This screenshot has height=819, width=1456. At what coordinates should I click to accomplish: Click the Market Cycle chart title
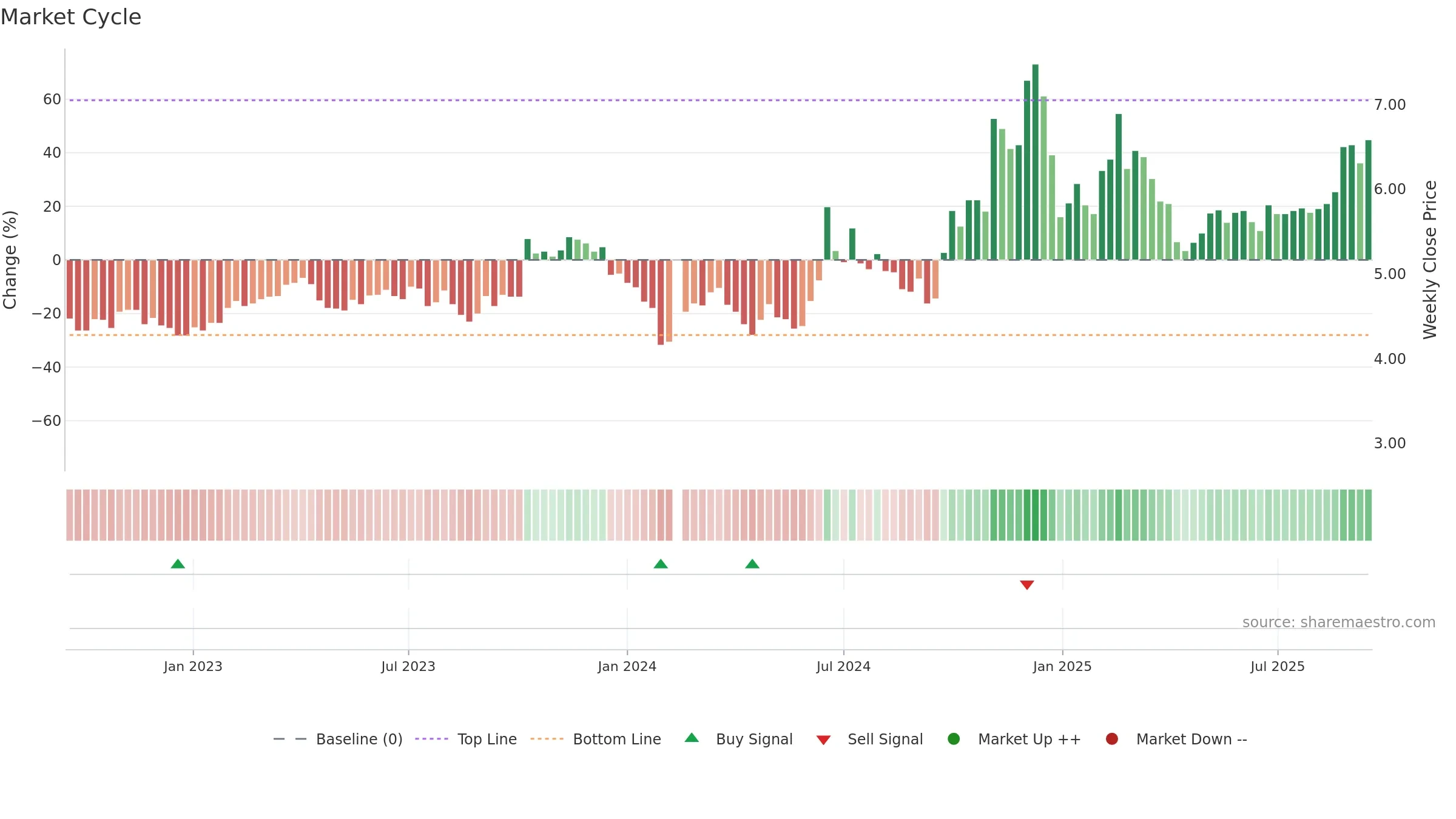point(71,17)
